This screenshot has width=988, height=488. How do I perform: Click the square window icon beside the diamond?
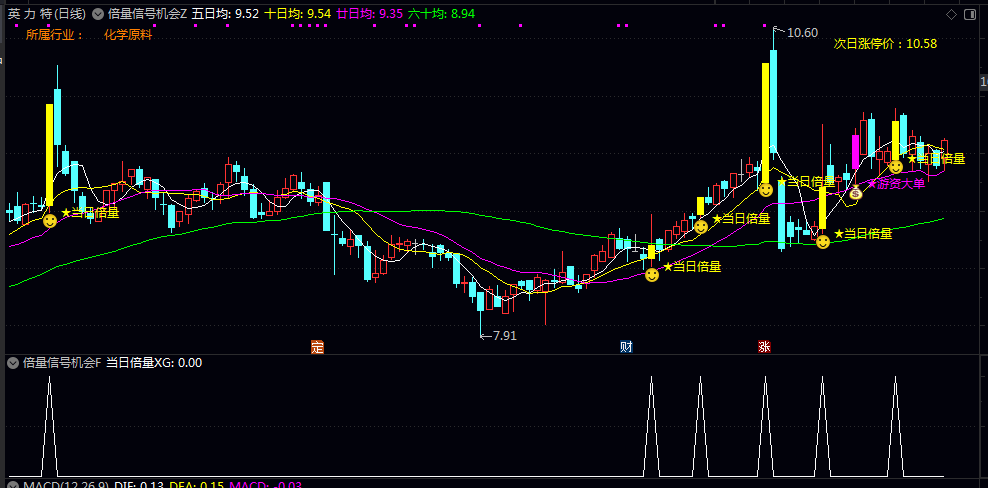(970, 15)
